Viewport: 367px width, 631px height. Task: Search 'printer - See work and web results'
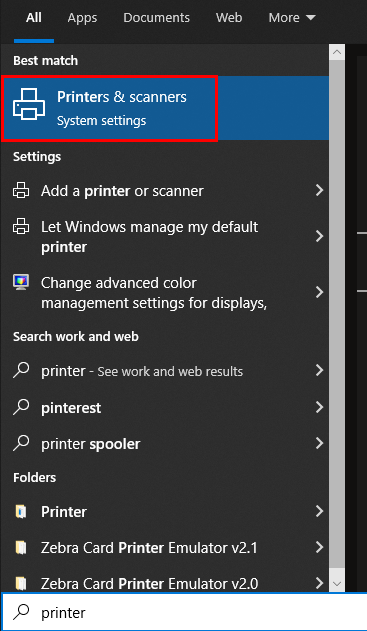[165, 371]
